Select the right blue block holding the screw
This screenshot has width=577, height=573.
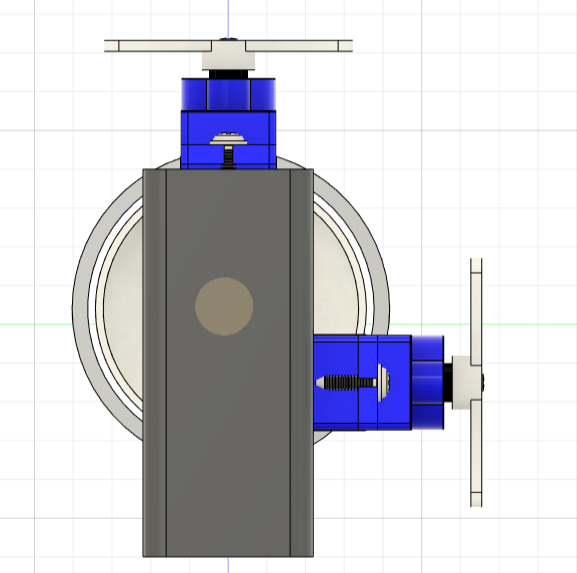[x=362, y=382]
